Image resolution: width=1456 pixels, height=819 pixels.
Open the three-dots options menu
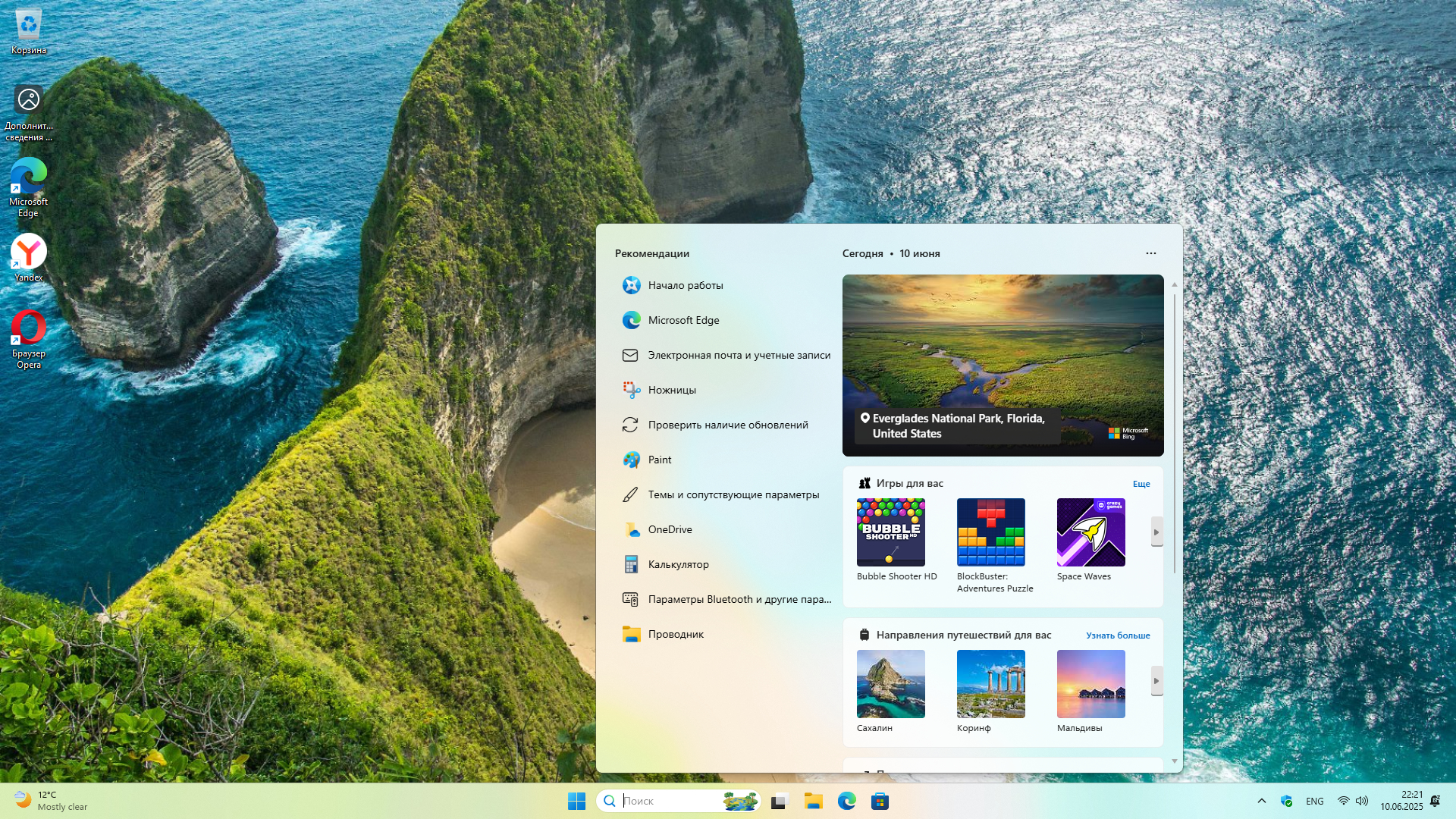click(1150, 253)
